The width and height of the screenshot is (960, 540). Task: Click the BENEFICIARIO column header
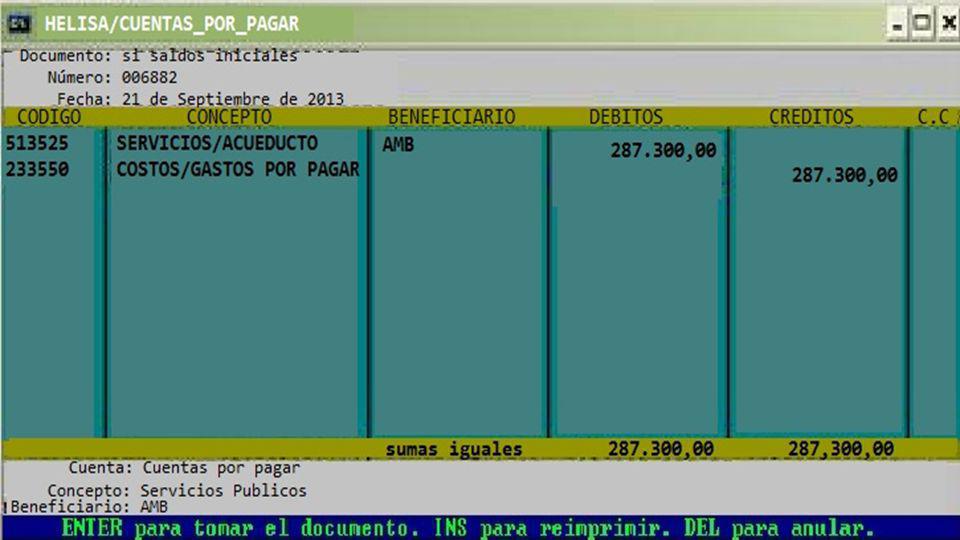[451, 117]
